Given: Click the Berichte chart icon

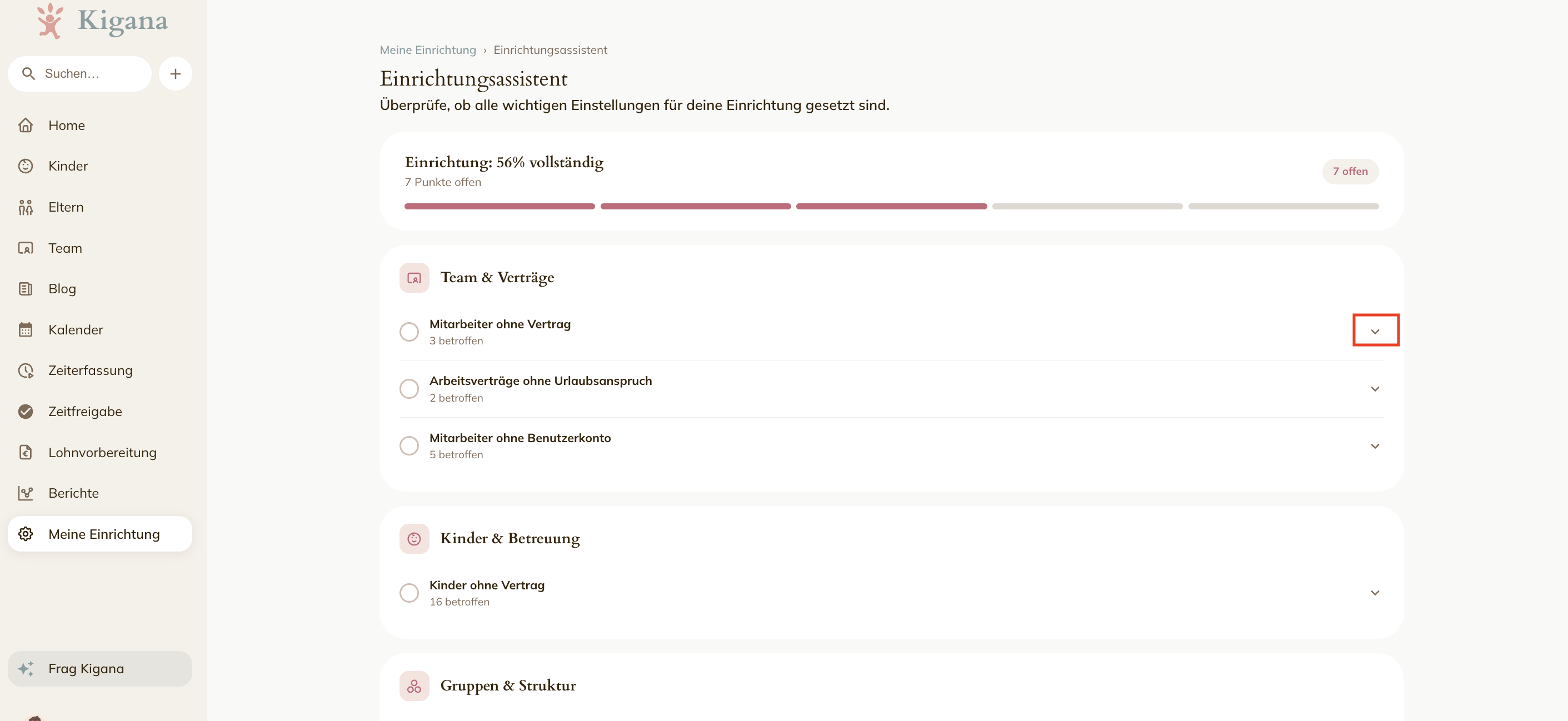Looking at the screenshot, I should [26, 493].
